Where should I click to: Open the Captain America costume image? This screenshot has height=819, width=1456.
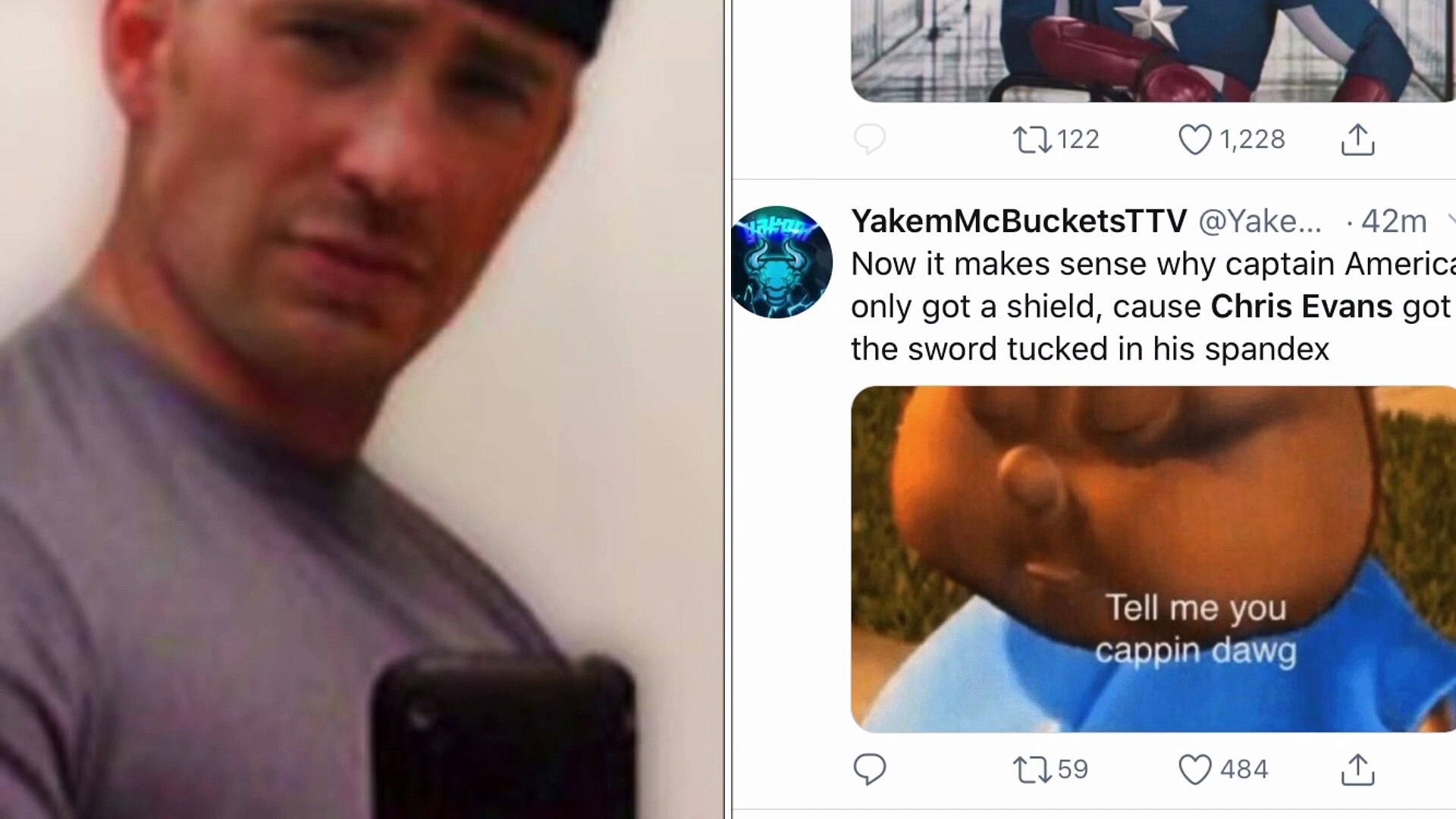[1153, 51]
